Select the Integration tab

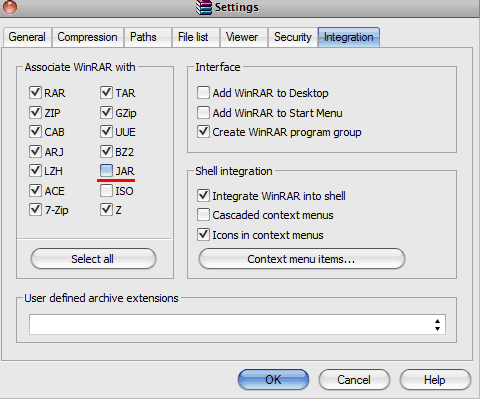click(349, 37)
